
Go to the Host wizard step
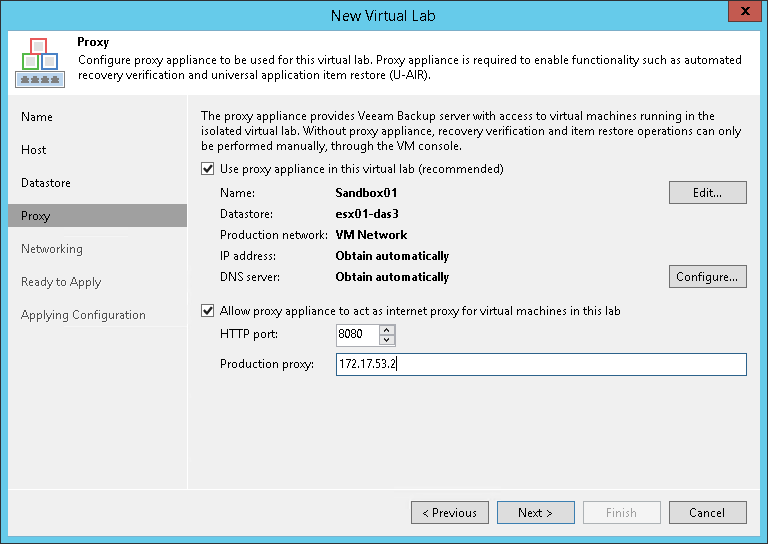tap(34, 150)
